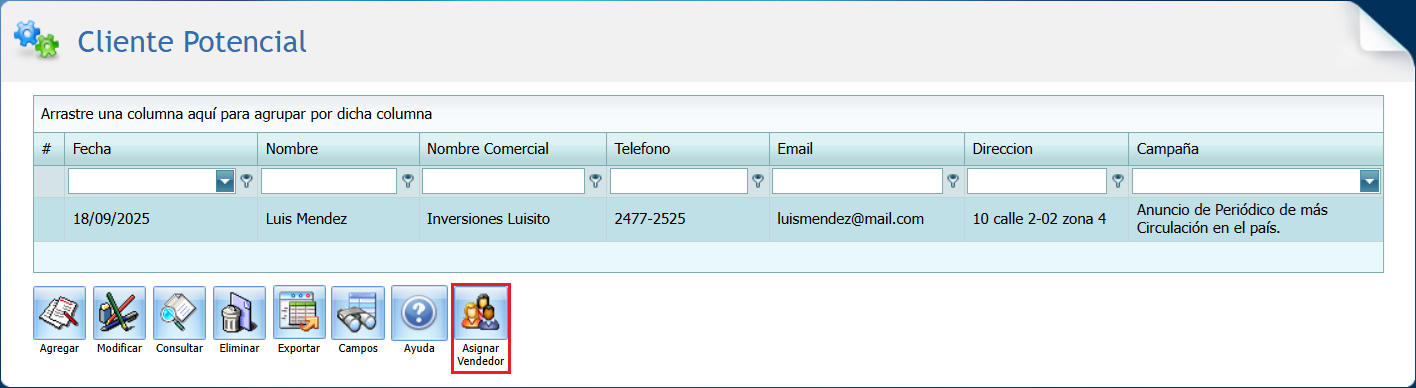Screen dimensions: 1416x388
Task: Select the 10 calle 2-02 zona 4 cell
Action: click(x=1046, y=219)
